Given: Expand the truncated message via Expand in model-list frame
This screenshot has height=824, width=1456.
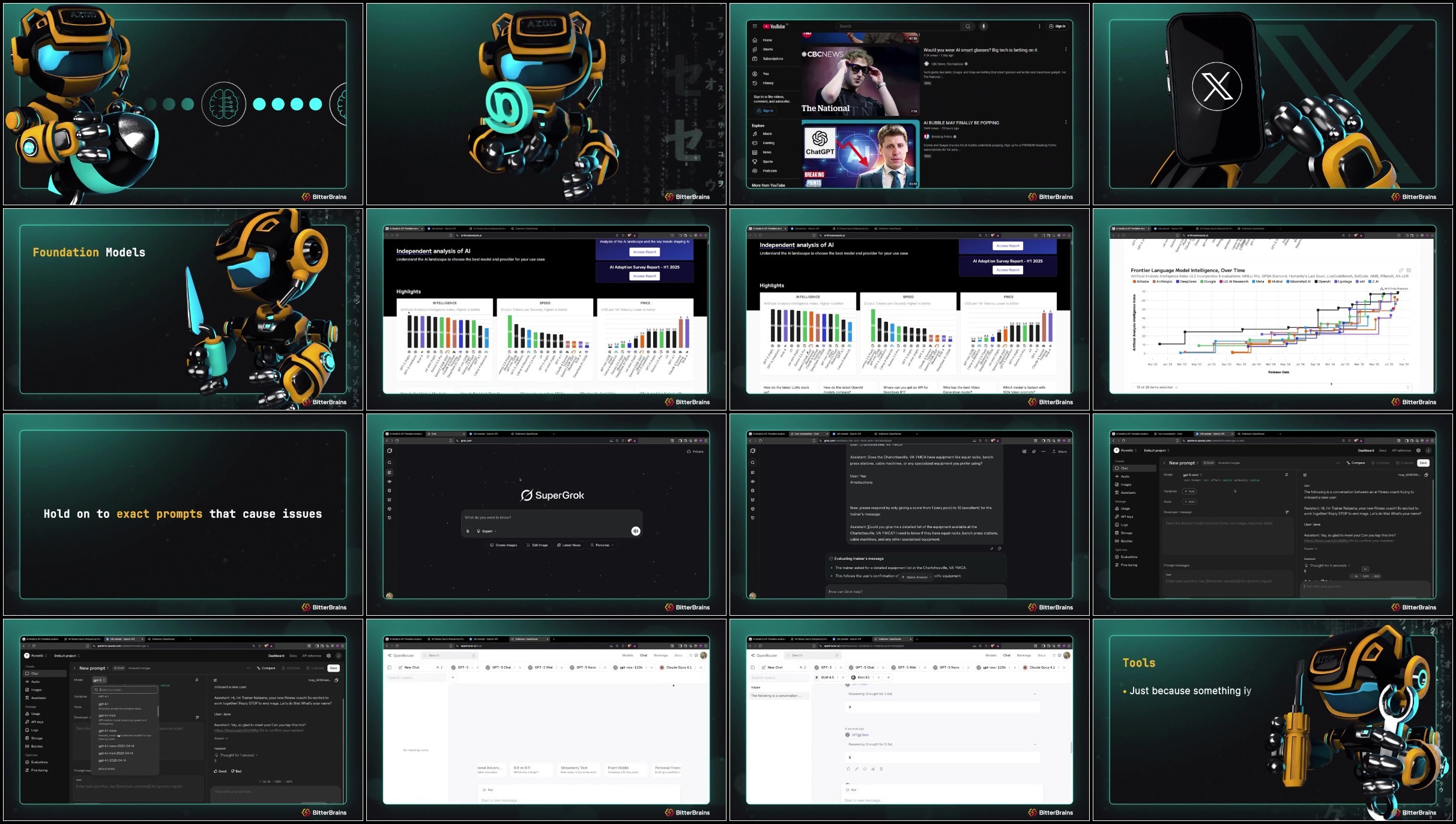Looking at the screenshot, I should (221, 738).
